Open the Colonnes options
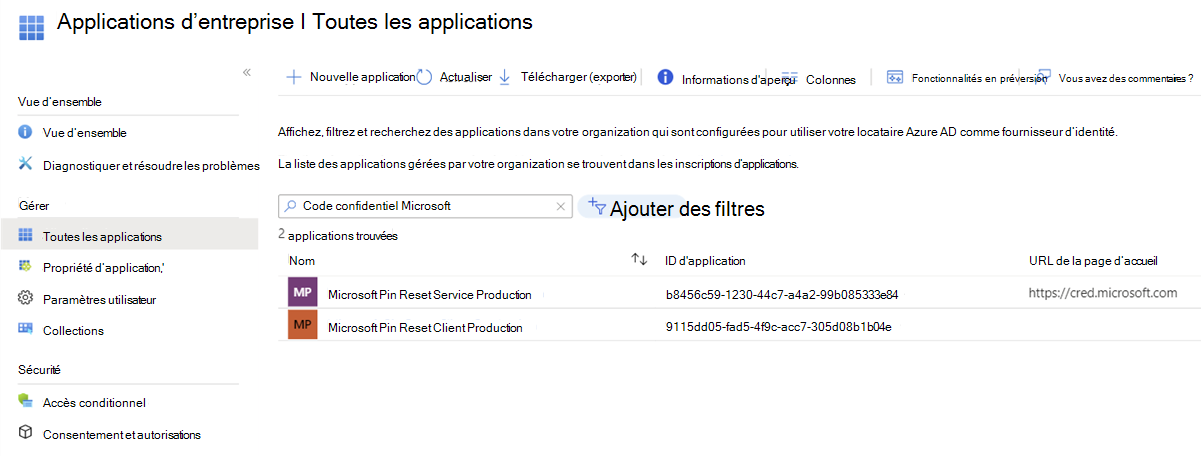 point(831,79)
